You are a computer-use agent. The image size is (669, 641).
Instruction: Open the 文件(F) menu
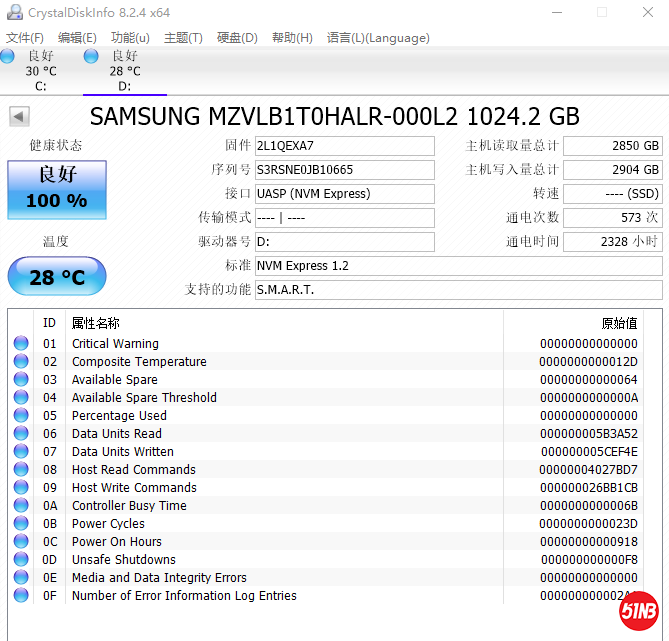point(25,38)
